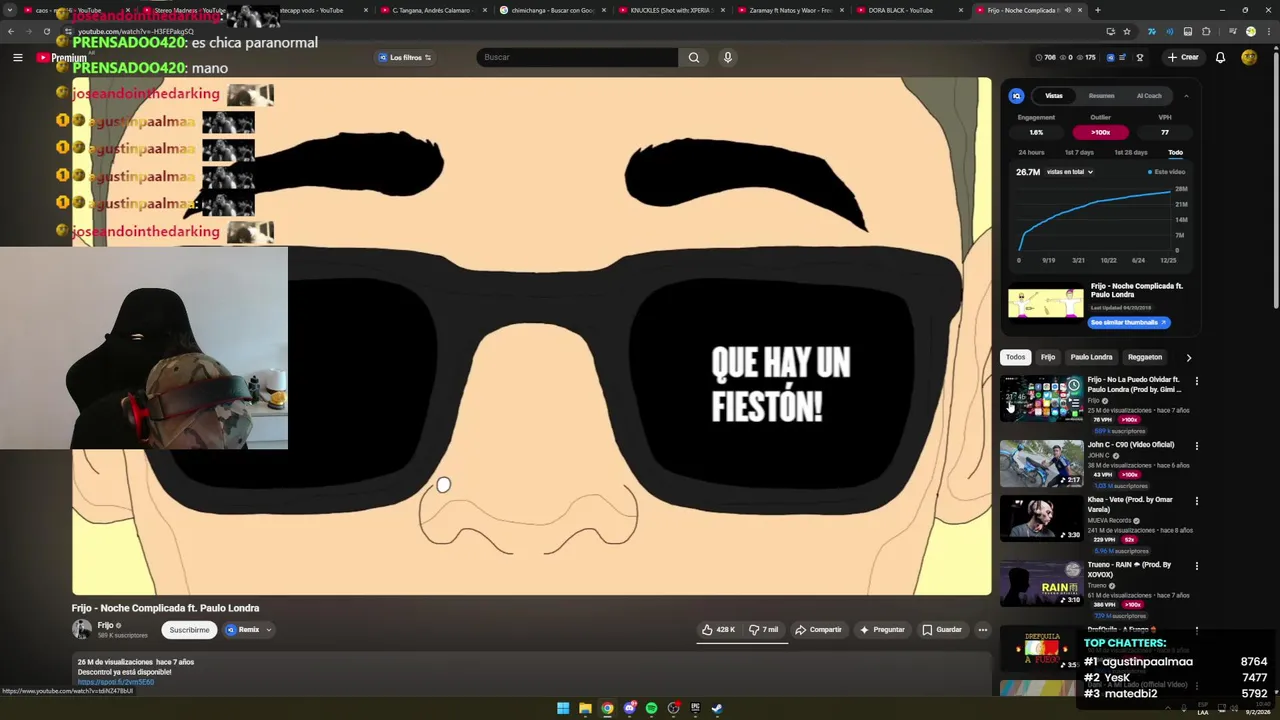Open the vidIQ trophy icon in header

1139,57
